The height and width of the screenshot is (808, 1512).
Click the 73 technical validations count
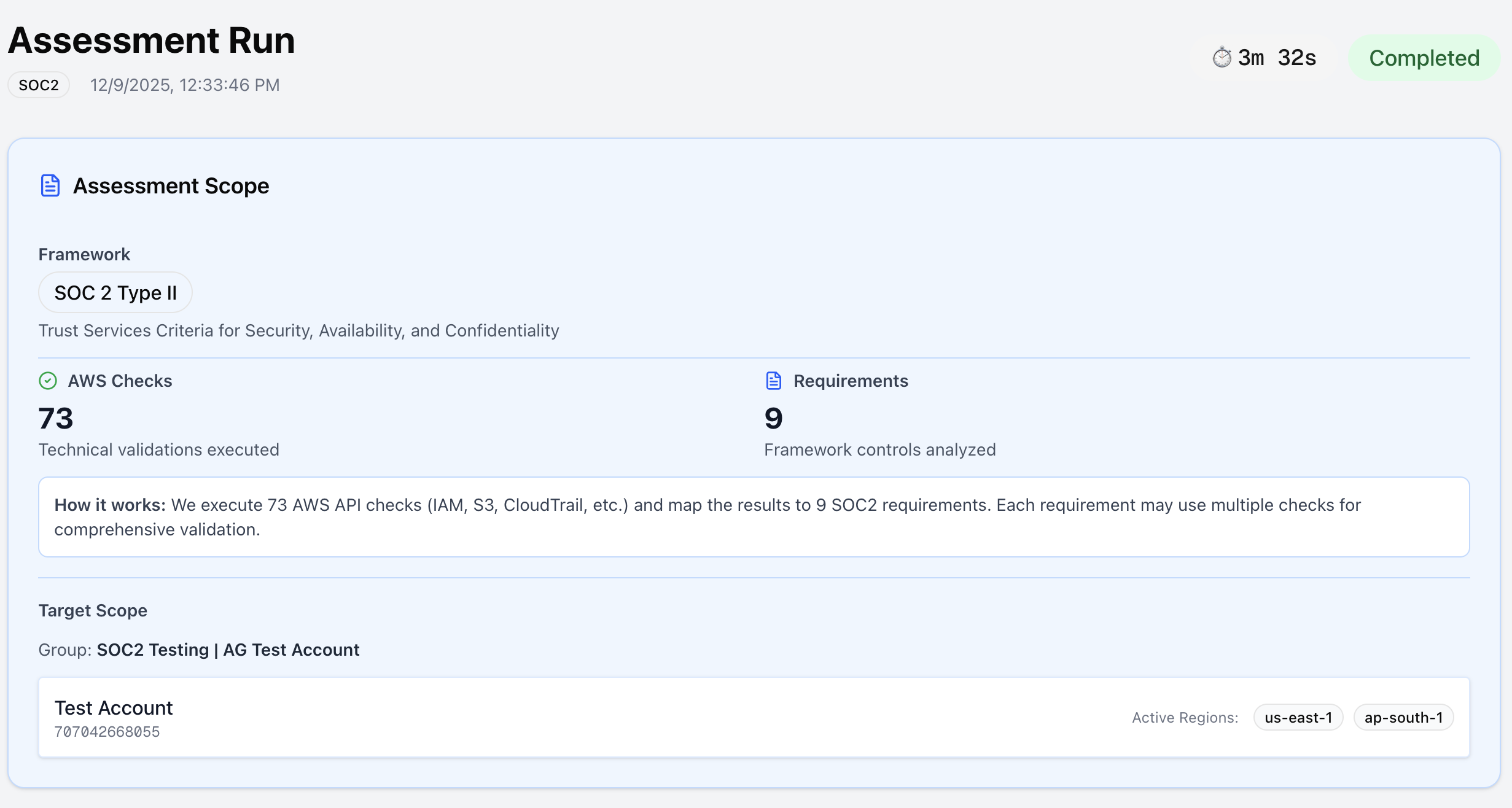pyautogui.click(x=56, y=418)
